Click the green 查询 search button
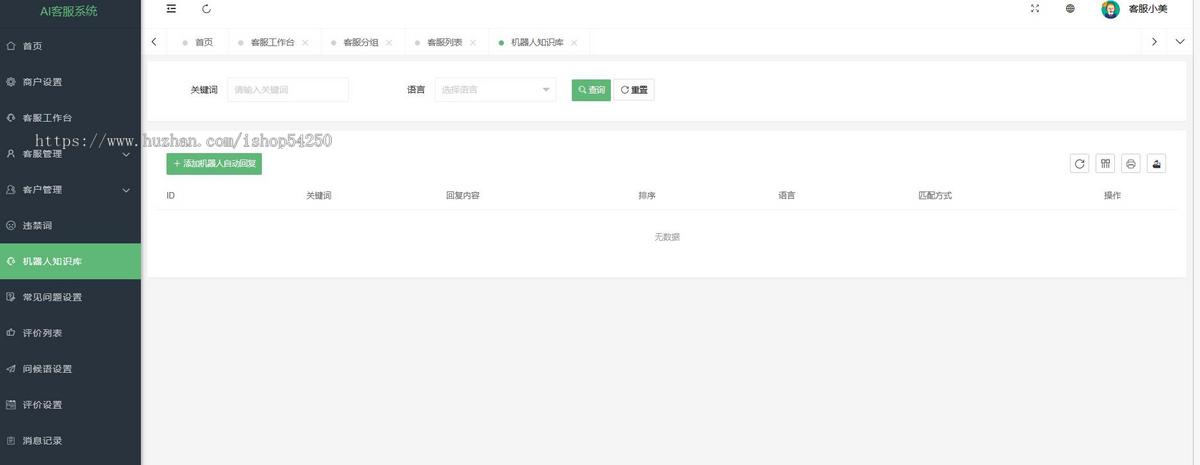The height and width of the screenshot is (465, 1200). point(591,90)
